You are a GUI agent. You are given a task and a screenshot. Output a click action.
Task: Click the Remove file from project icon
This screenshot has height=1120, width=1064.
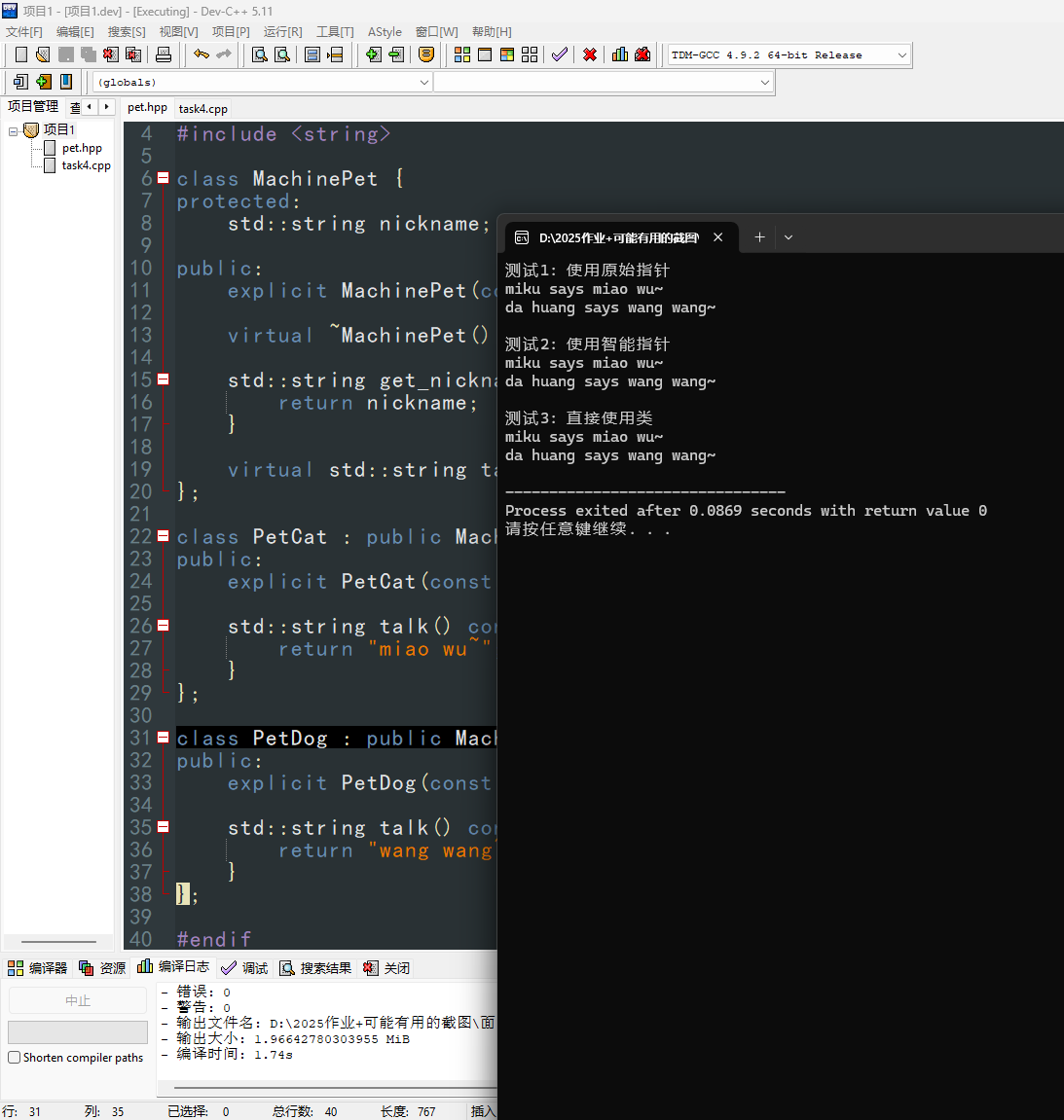pos(396,54)
